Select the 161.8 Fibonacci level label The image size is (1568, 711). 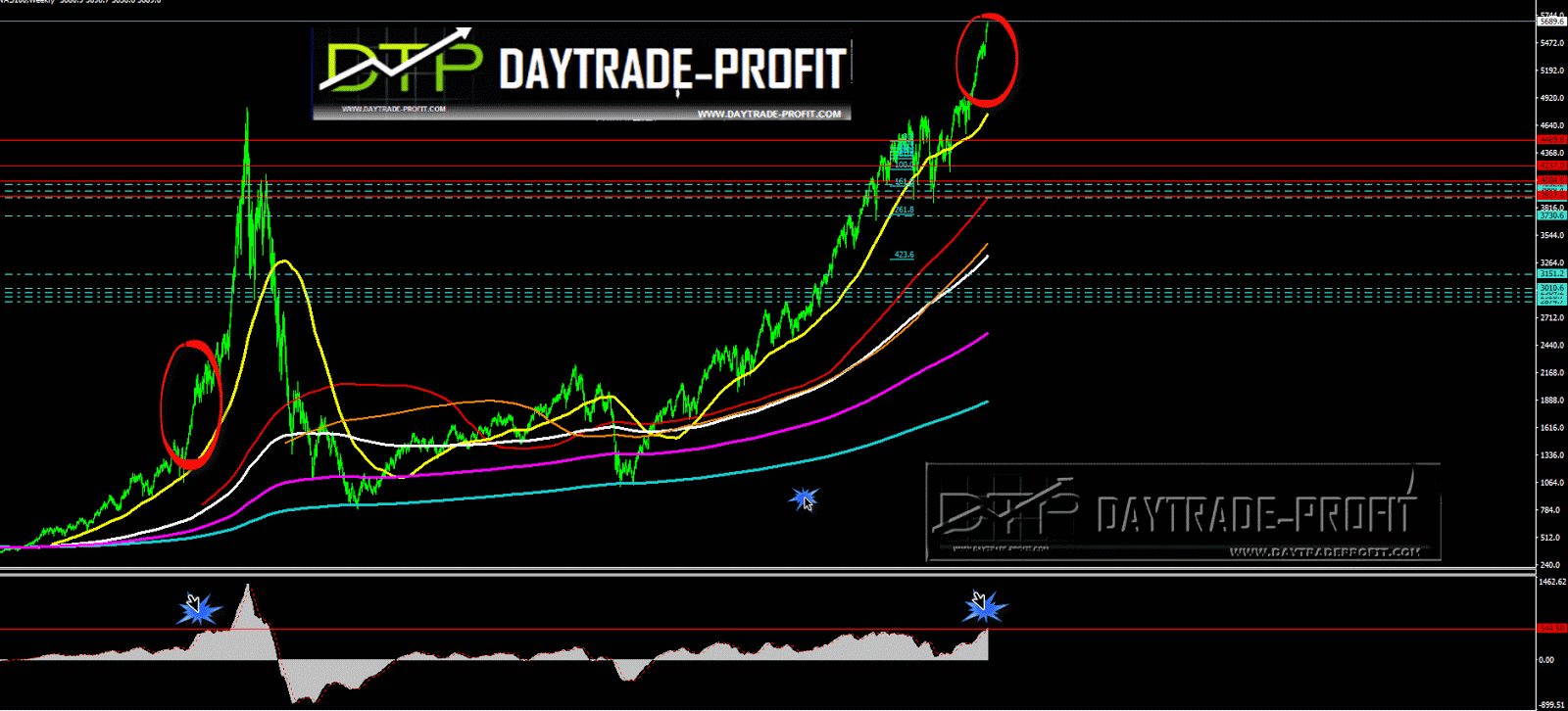click(x=904, y=181)
